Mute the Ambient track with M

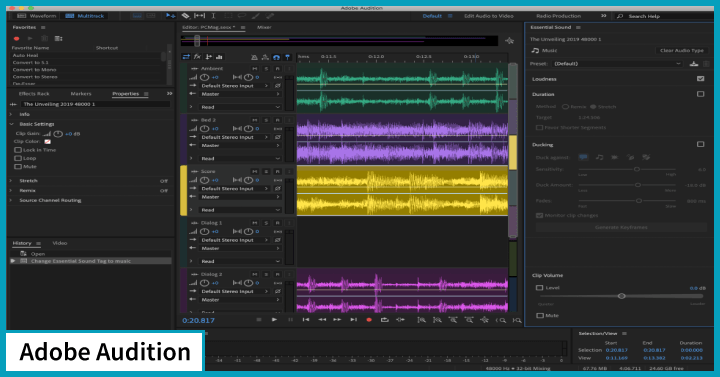pos(255,68)
